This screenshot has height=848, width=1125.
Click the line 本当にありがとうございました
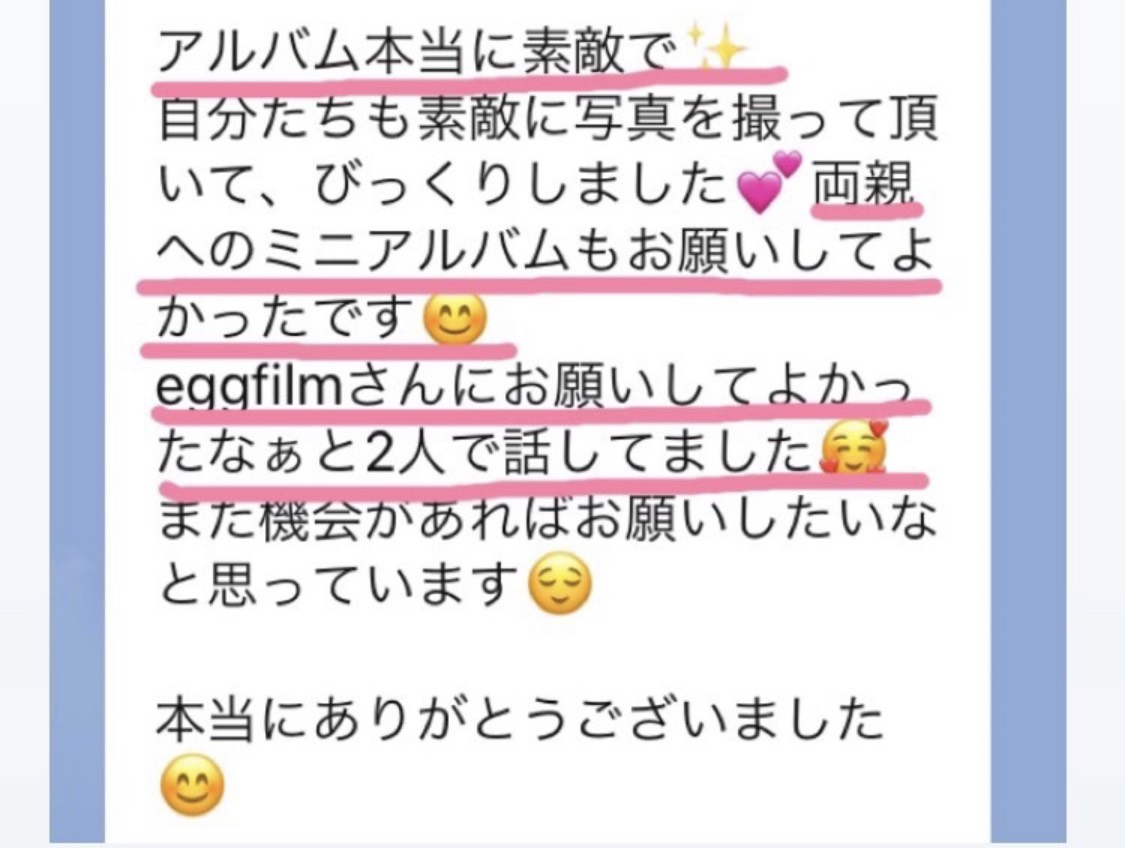tap(520, 719)
